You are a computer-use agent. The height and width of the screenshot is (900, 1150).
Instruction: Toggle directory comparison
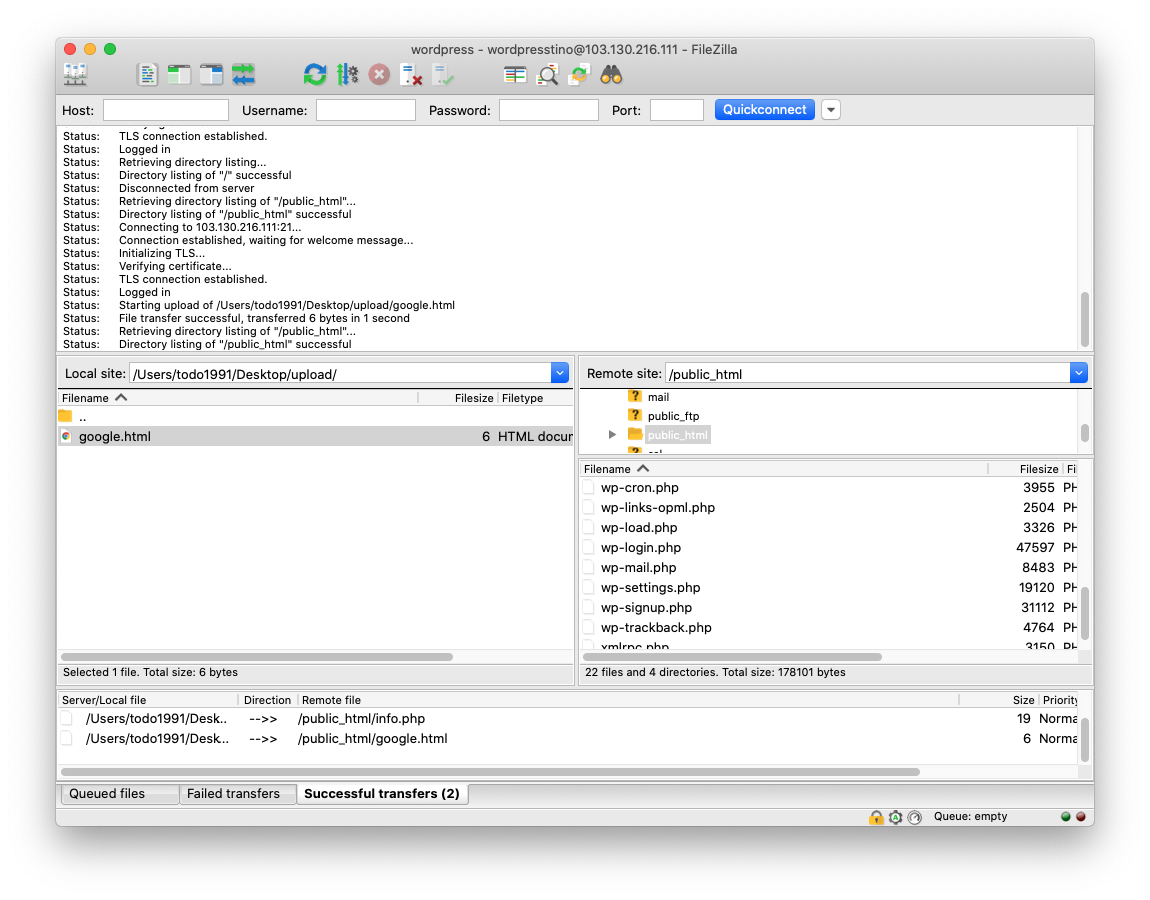click(547, 75)
